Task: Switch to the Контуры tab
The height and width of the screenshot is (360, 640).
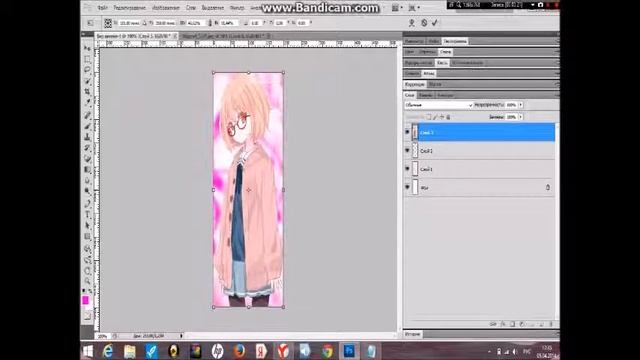Action: pyautogui.click(x=445, y=95)
